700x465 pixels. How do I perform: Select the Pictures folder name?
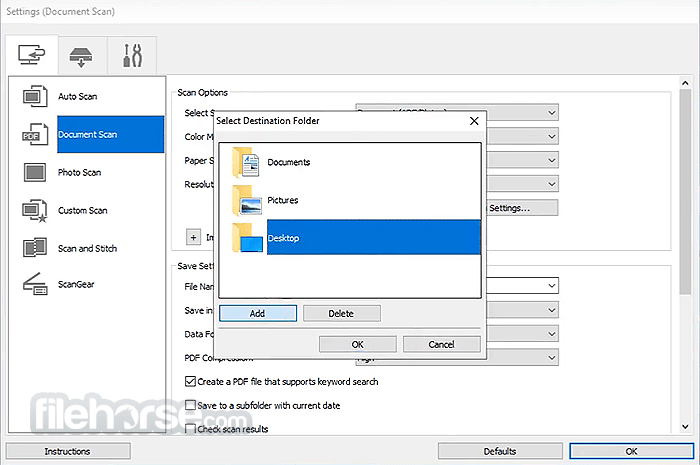click(x=283, y=200)
